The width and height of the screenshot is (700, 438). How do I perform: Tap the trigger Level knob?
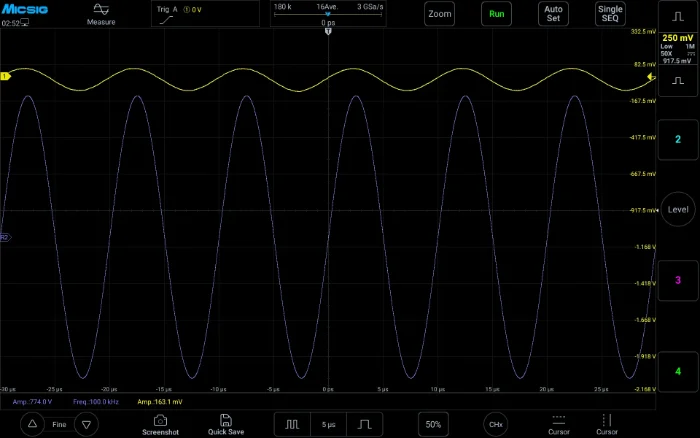pyautogui.click(x=678, y=209)
